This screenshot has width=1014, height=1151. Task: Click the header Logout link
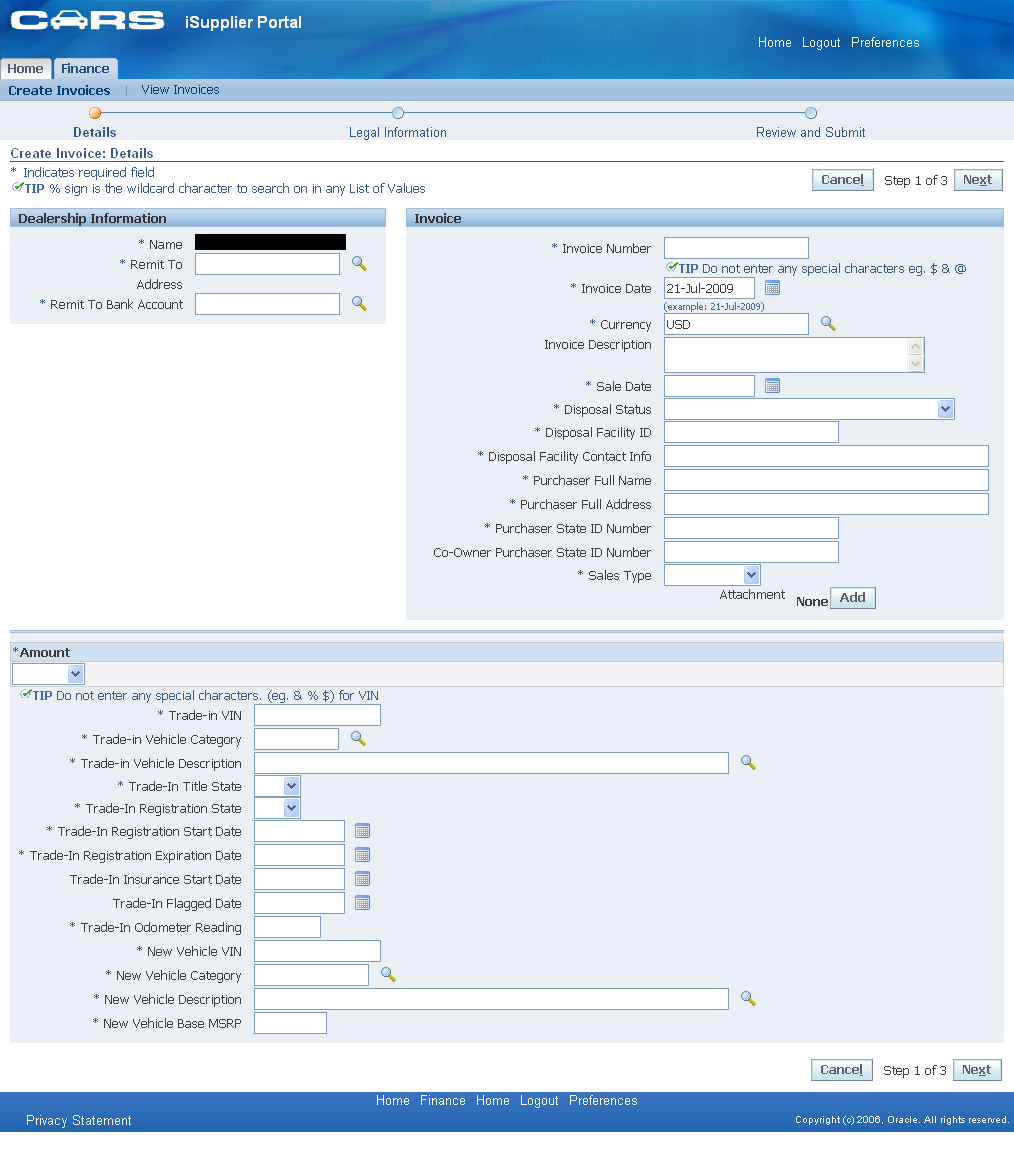(x=821, y=43)
